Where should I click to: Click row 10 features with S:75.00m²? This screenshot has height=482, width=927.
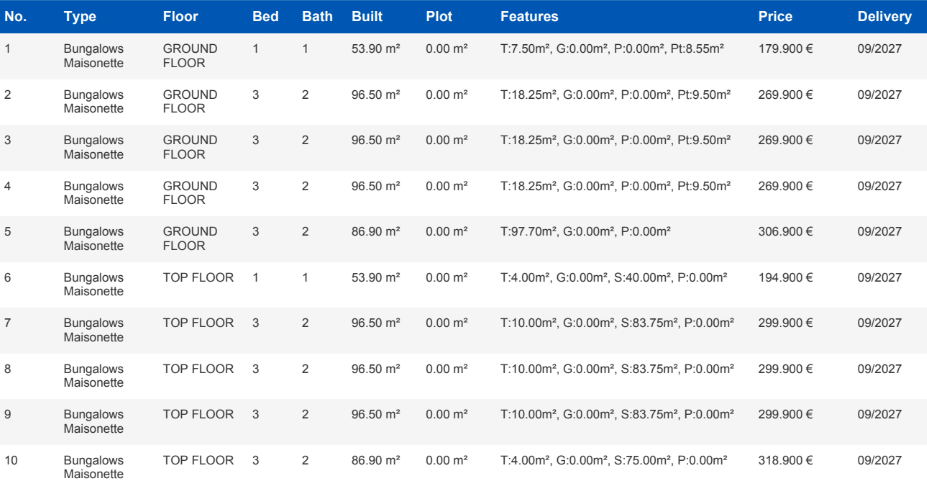613,461
